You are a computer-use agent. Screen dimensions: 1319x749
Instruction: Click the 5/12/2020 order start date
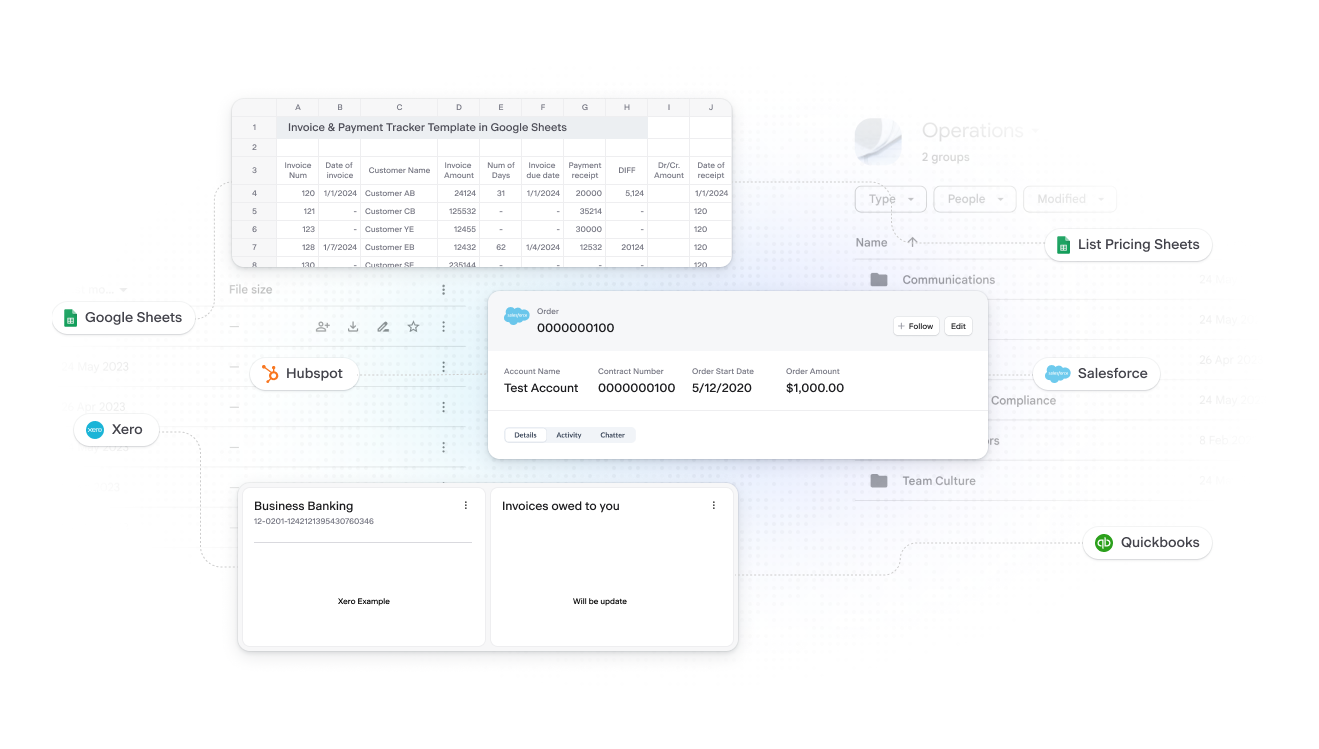point(722,388)
